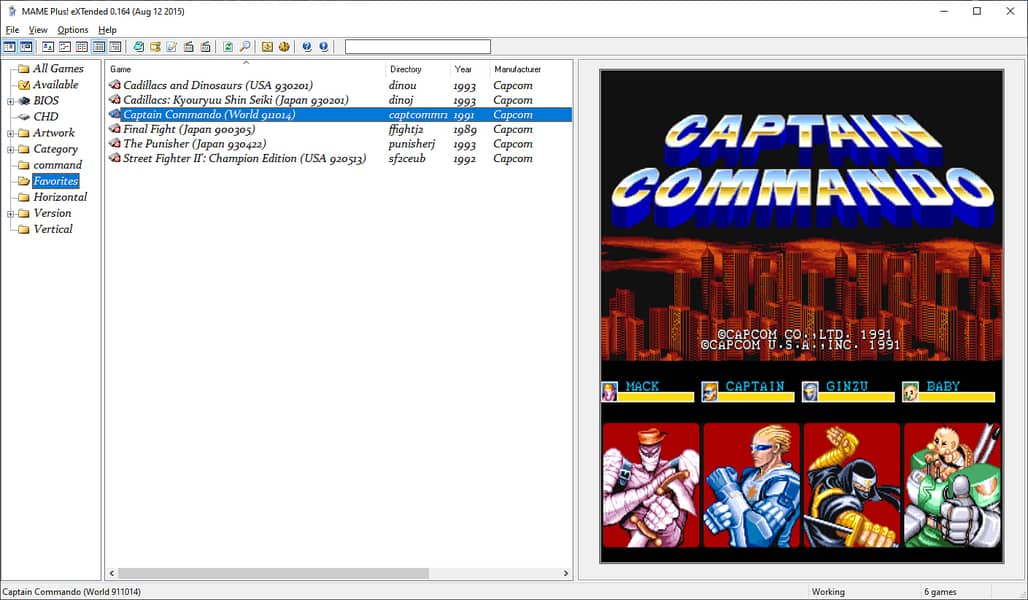Select "Final Fight (Japan 900305)" game
The width and height of the screenshot is (1028, 600).
pos(189,129)
